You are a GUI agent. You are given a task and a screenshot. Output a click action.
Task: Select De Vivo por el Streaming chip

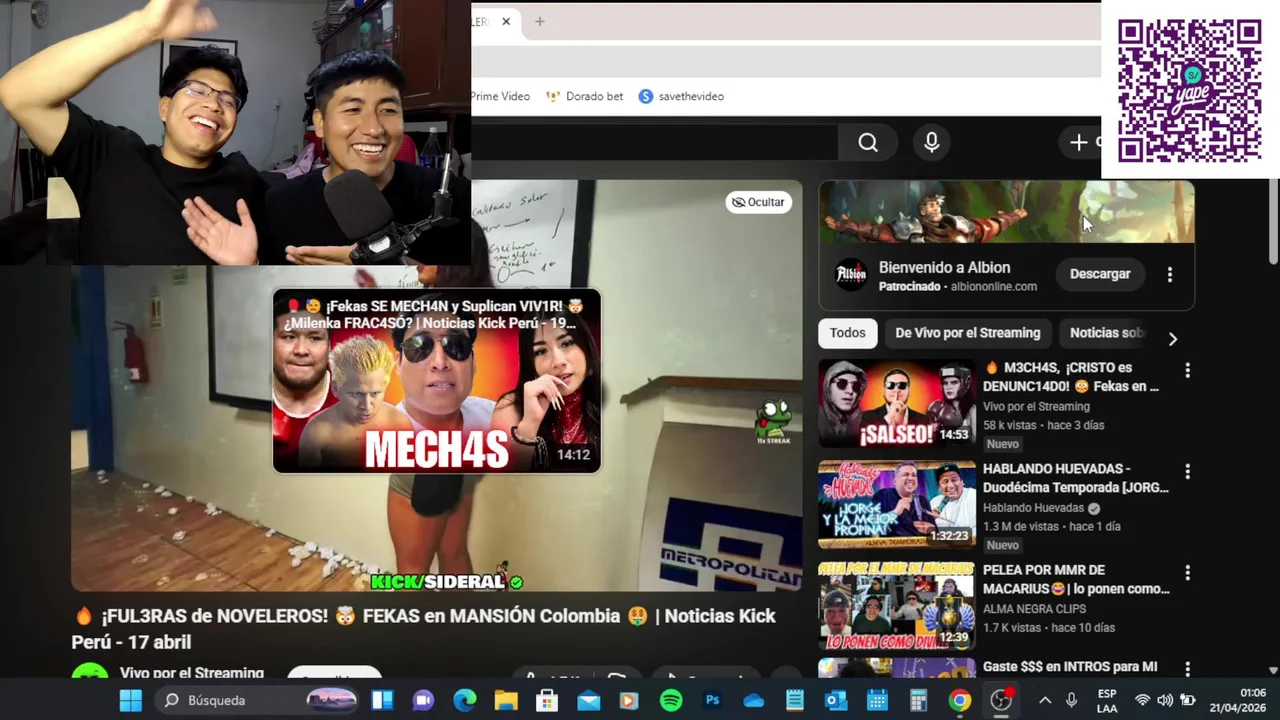tap(967, 333)
